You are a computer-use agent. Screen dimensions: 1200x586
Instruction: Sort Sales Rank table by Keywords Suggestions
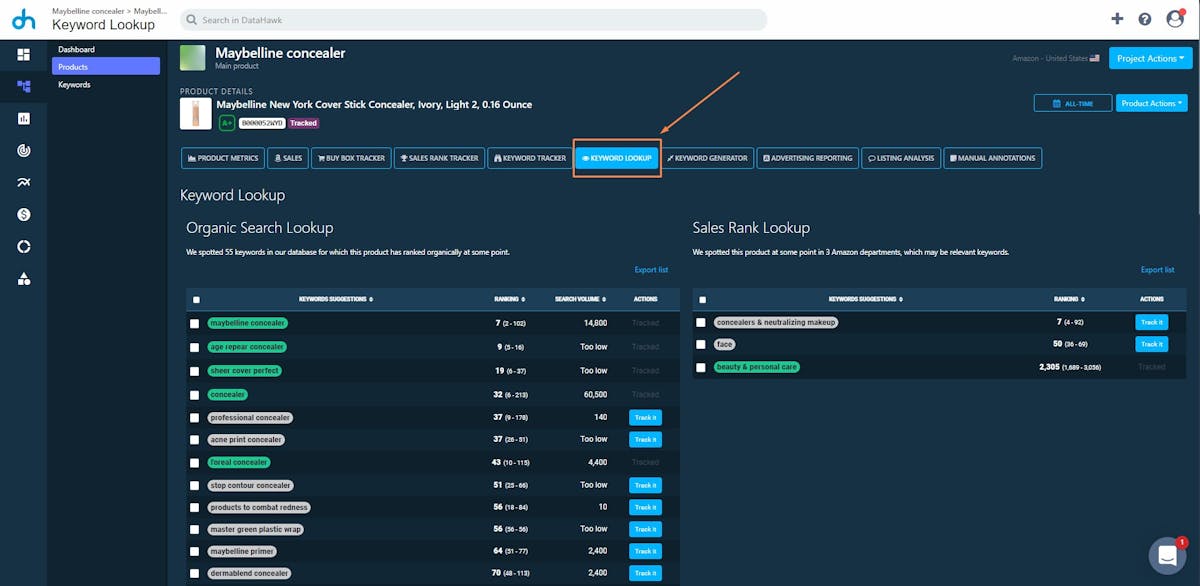[865, 299]
